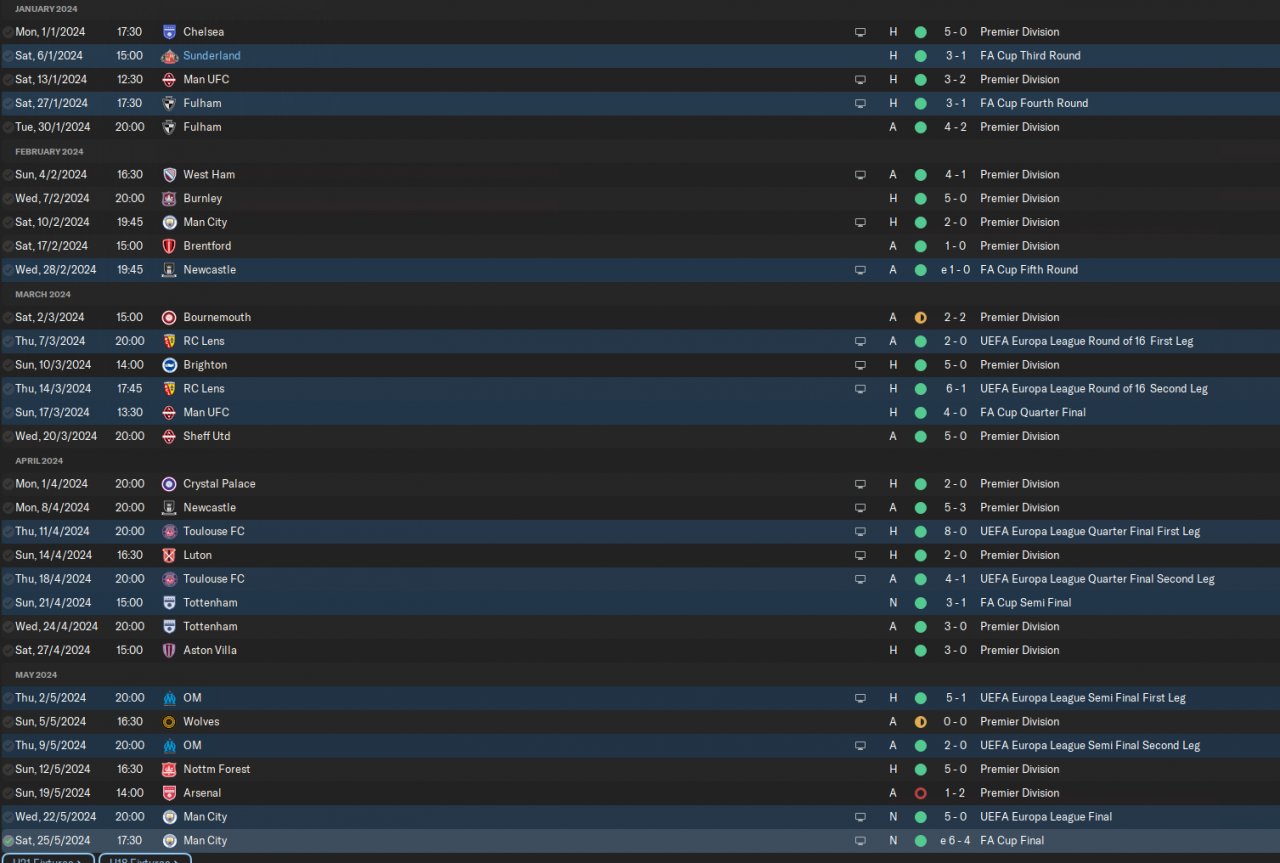
Task: Click the 13:30 kickoff time
Action: tap(130, 413)
